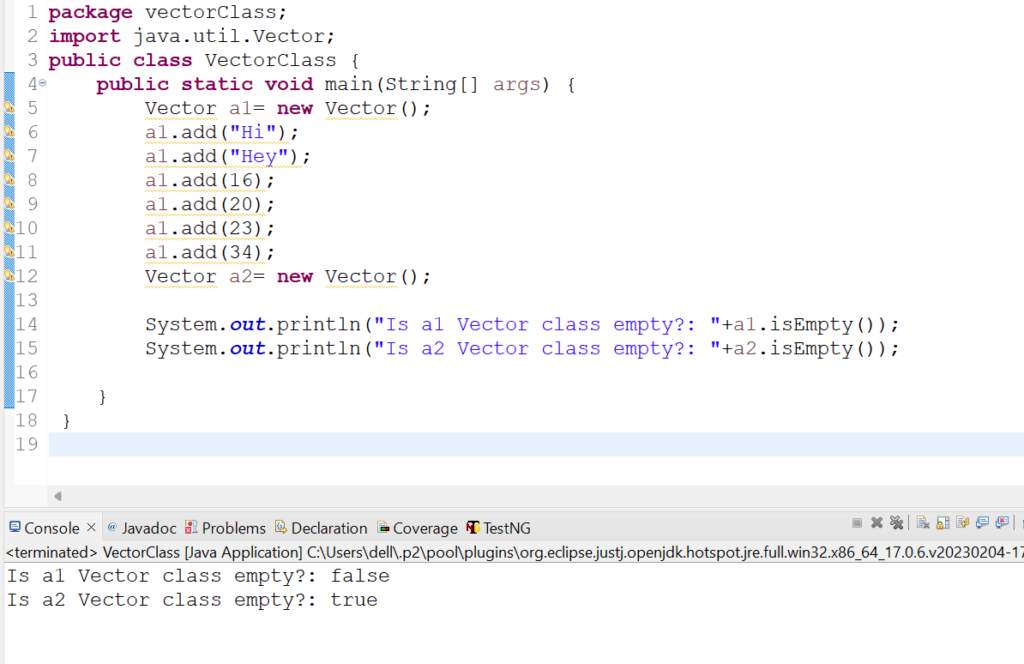The height and width of the screenshot is (664, 1024).
Task: Click variable 'a1' declaration on line 5
Action: click(x=240, y=108)
